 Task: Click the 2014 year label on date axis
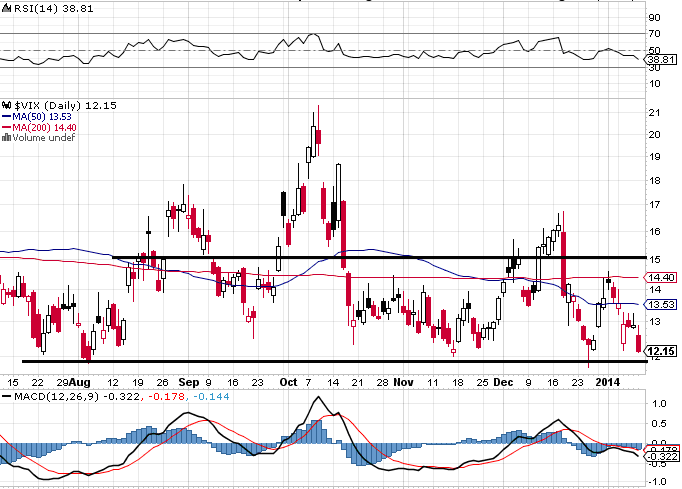coord(608,382)
